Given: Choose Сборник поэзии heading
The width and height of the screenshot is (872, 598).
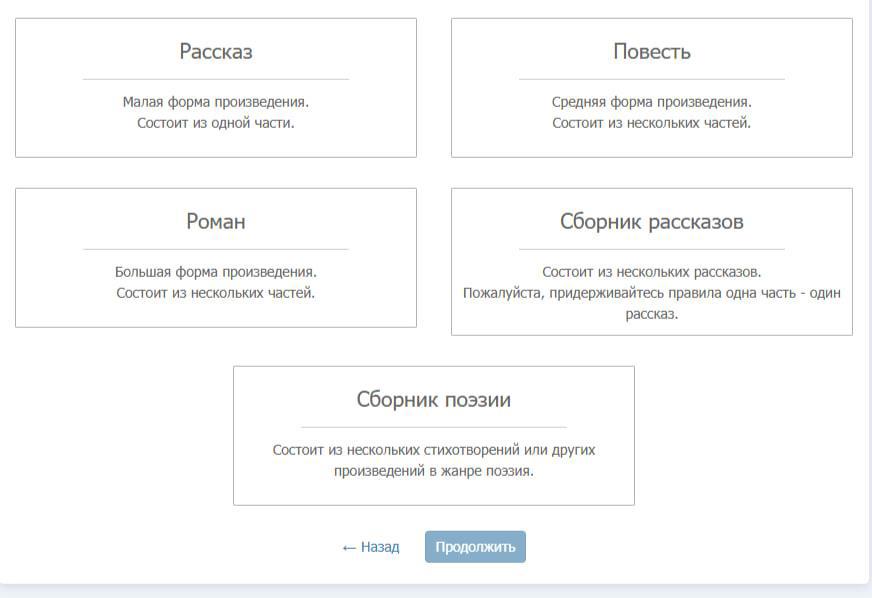Looking at the screenshot, I should [x=433, y=400].
